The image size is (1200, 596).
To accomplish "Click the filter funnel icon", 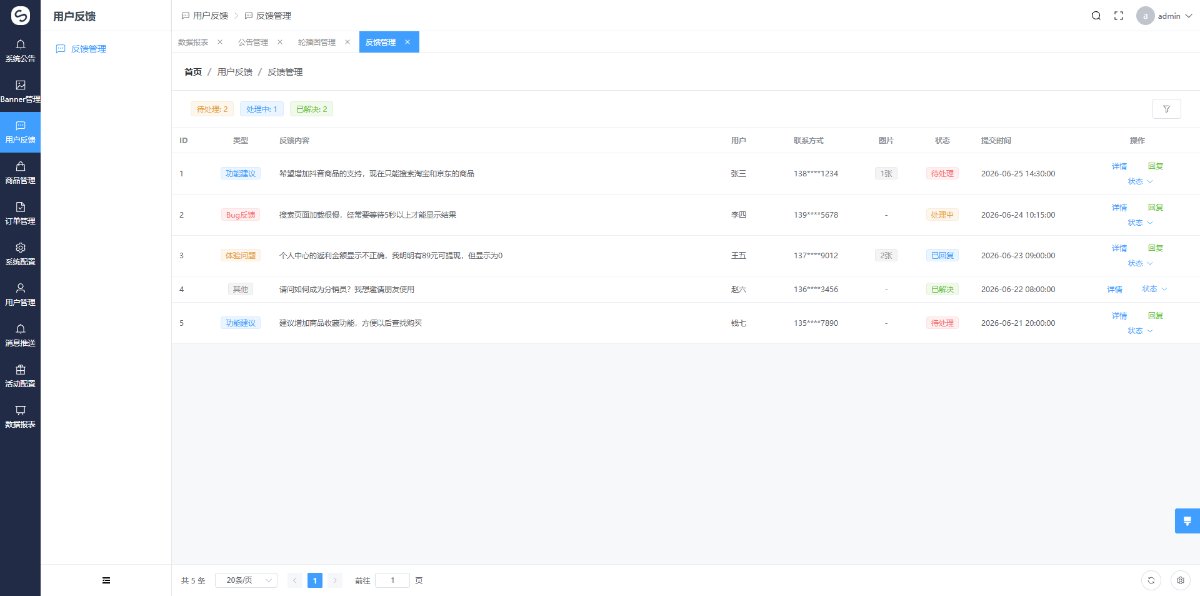I will click(1166, 109).
